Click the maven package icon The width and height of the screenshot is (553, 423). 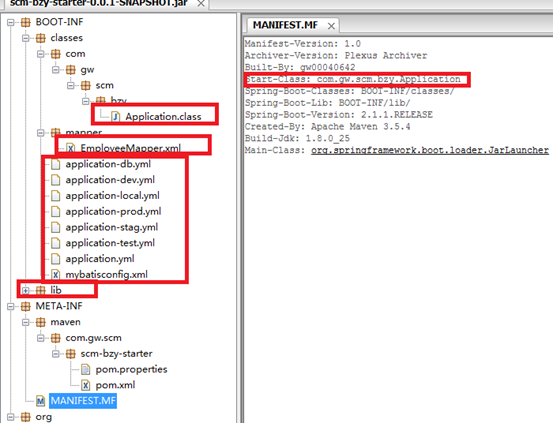[x=41, y=322]
